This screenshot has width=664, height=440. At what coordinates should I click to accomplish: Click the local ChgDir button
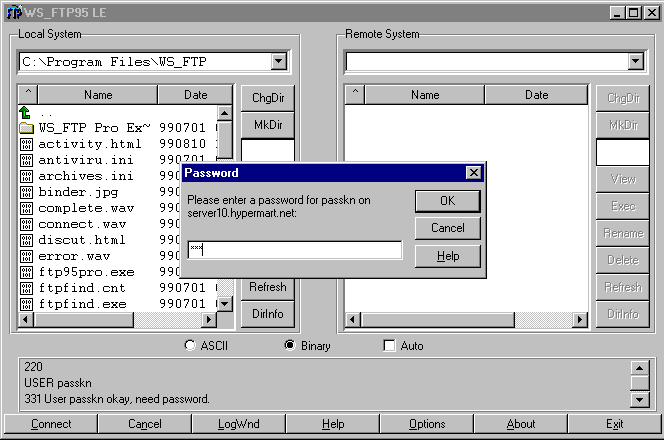pyautogui.click(x=268, y=98)
